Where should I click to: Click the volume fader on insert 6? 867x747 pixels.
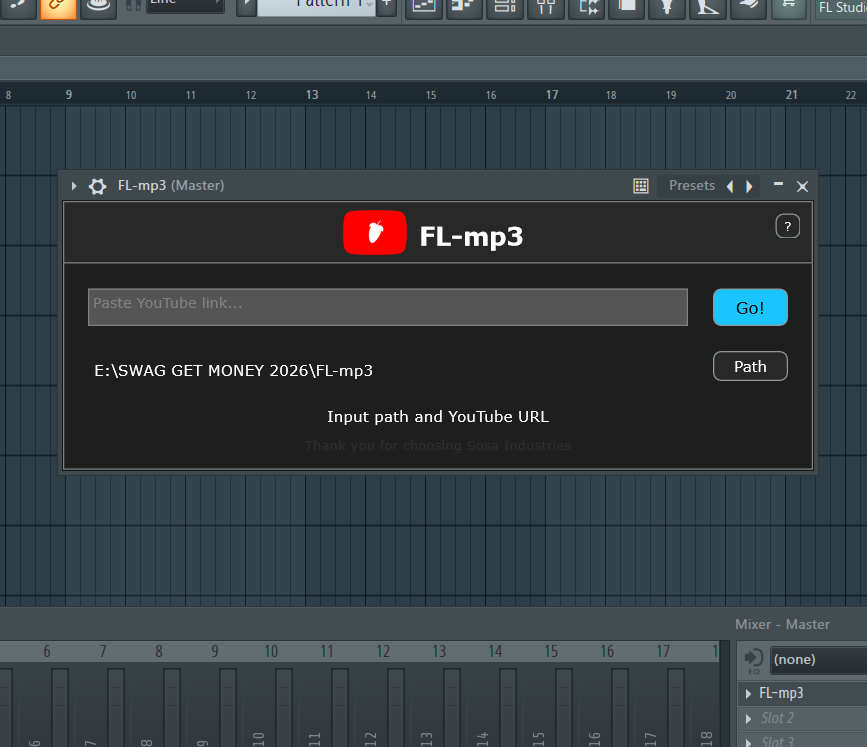pyautogui.click(x=60, y=708)
